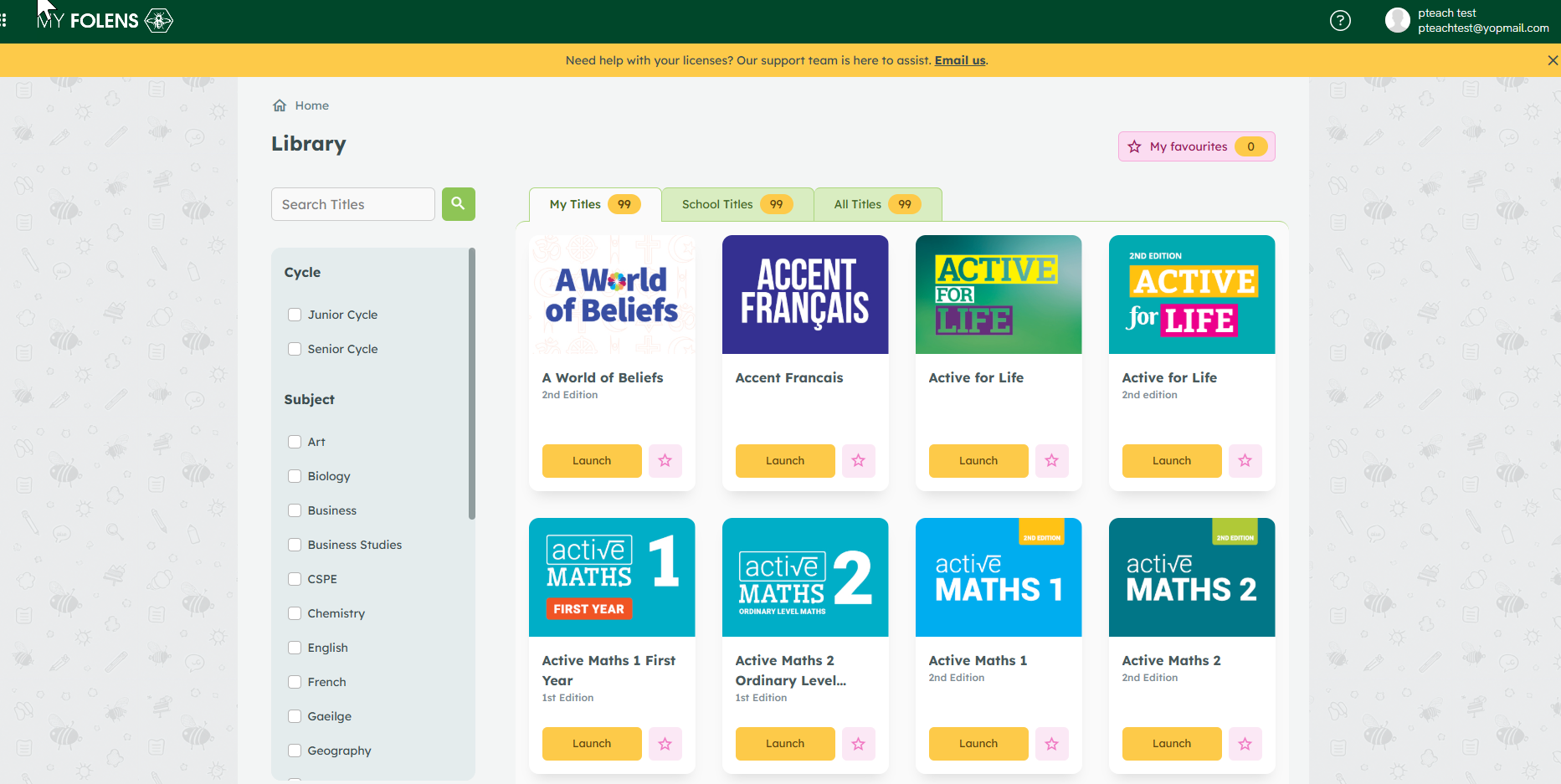Image resolution: width=1561 pixels, height=784 pixels.
Task: Click the pteachtest@yopmail.com account text
Action: (1483, 28)
